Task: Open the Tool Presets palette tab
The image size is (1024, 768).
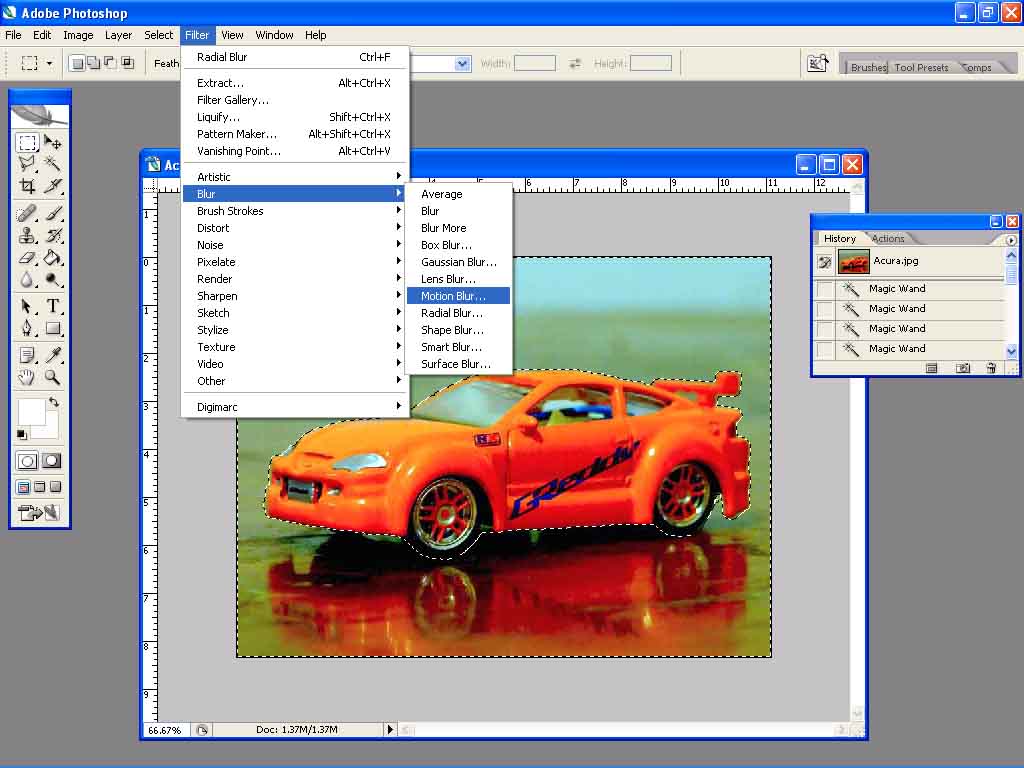Action: coord(921,67)
